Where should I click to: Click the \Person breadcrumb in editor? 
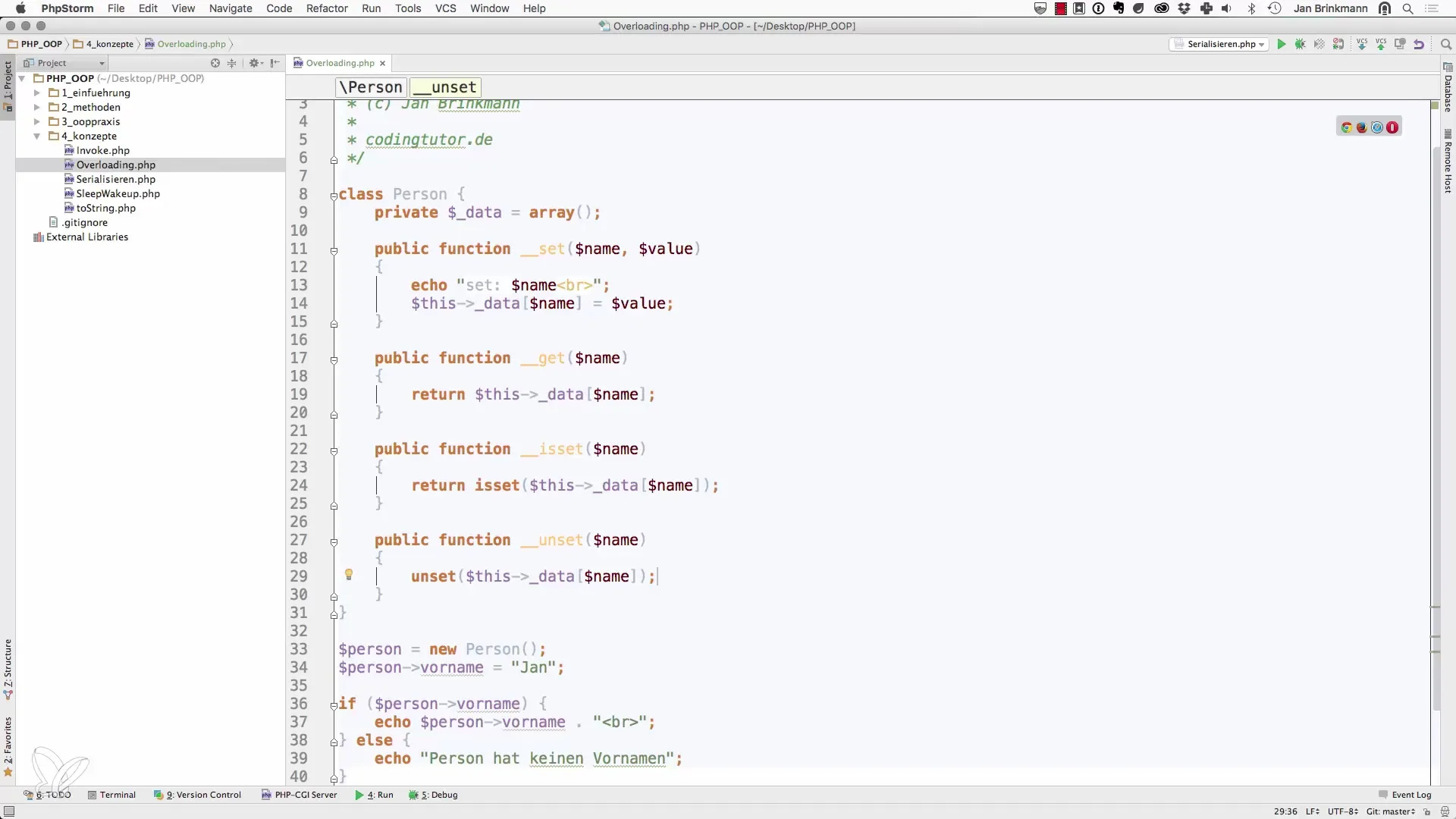370,87
